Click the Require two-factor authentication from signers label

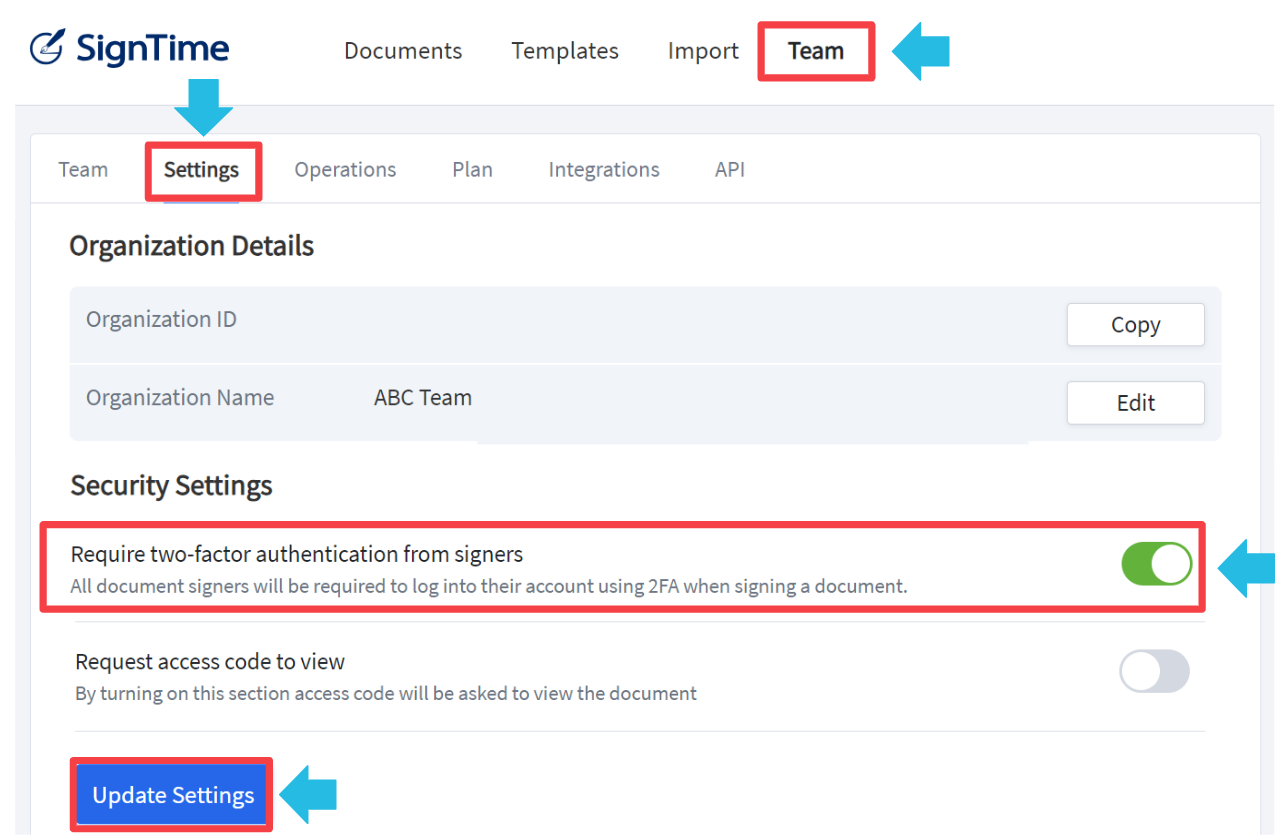(x=297, y=554)
